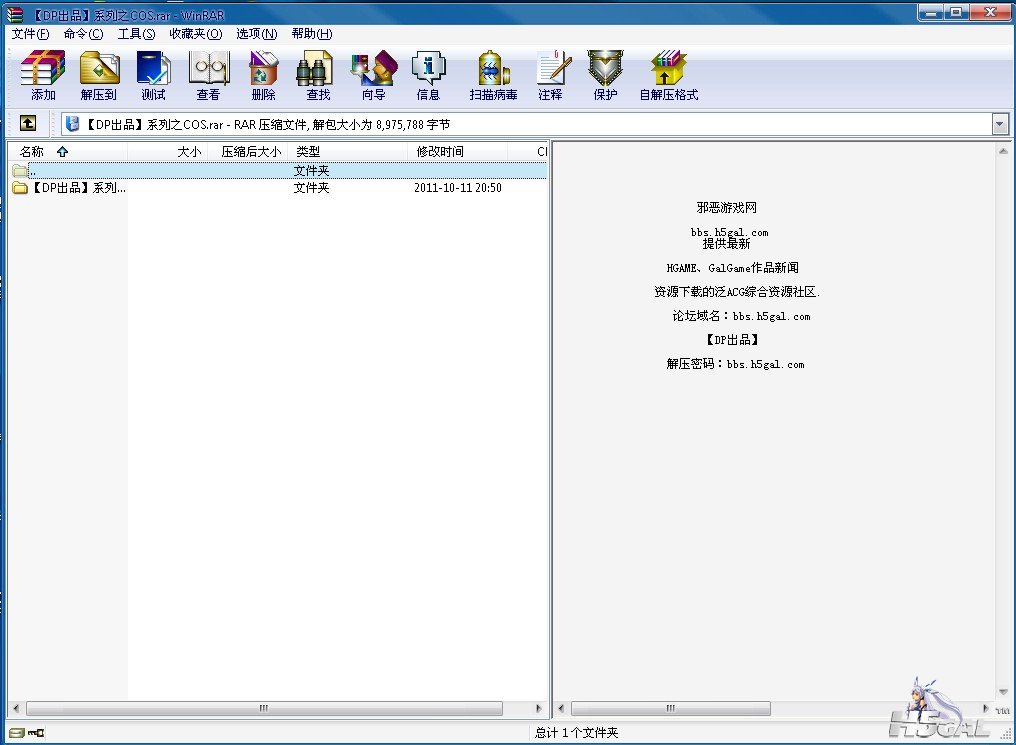Click the file list horizontal scrollbar
1016x745 pixels.
pyautogui.click(x=264, y=708)
